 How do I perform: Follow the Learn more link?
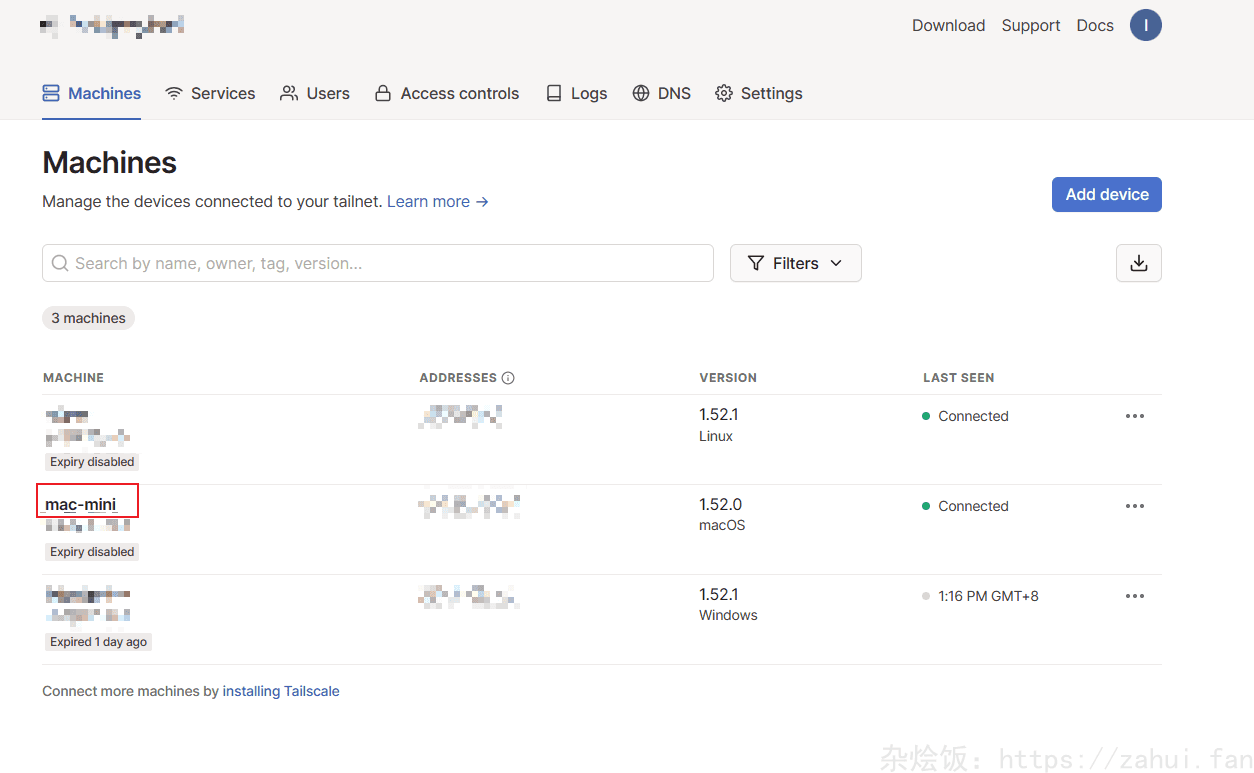(437, 202)
